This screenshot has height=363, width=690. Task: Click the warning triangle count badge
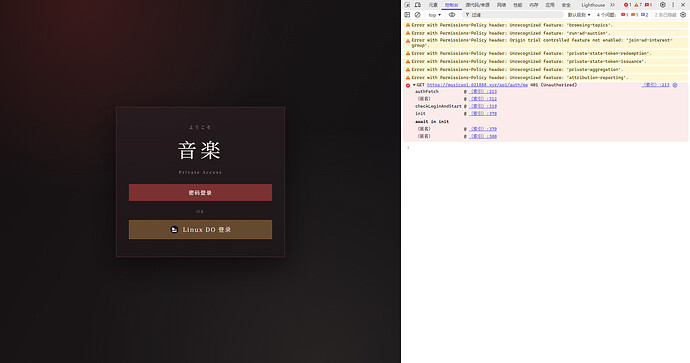(x=638, y=5)
